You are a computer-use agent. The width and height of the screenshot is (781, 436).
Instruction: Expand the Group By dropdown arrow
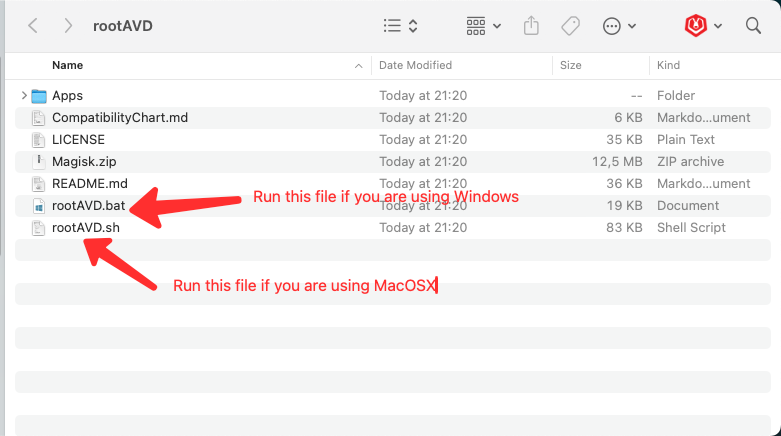pyautogui.click(x=497, y=26)
